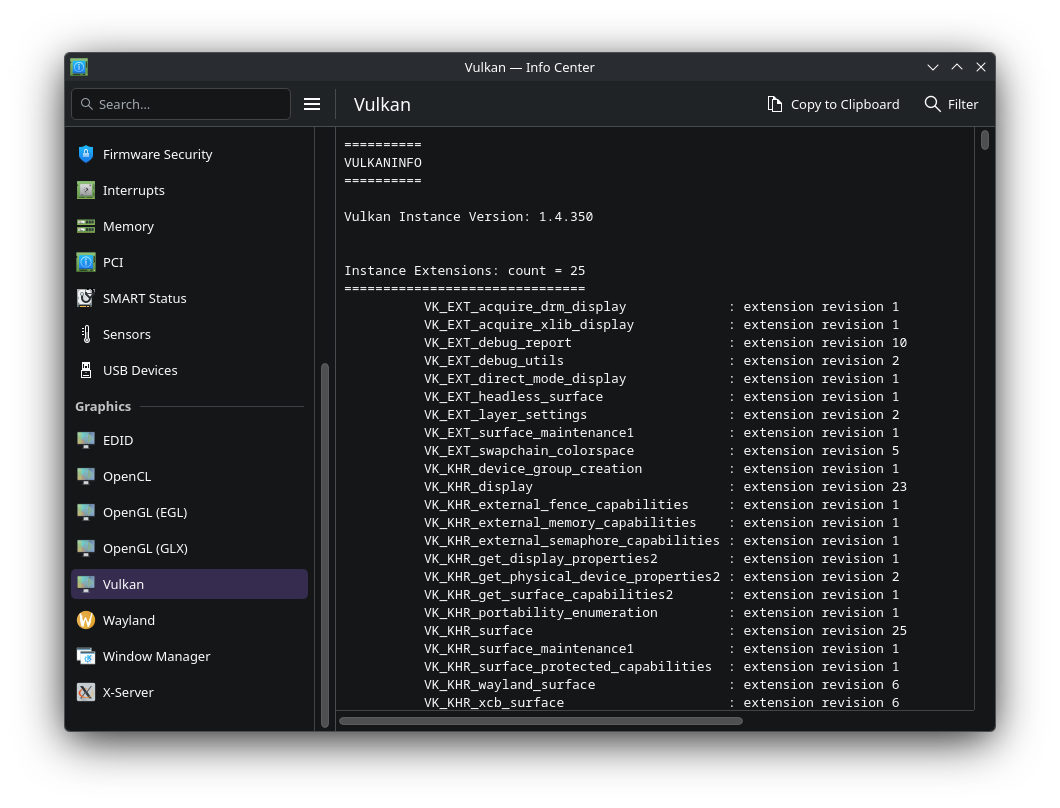Close the Info Center window

tap(981, 67)
